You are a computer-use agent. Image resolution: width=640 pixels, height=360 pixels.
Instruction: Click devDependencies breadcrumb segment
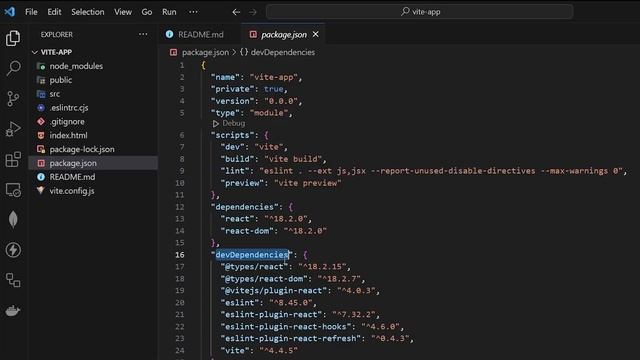tap(282, 52)
